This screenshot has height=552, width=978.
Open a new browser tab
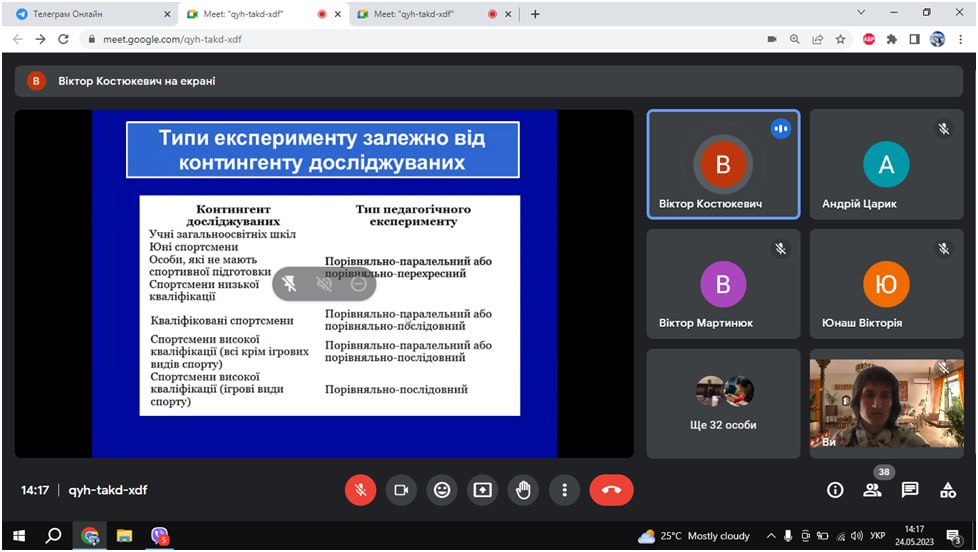click(x=535, y=14)
